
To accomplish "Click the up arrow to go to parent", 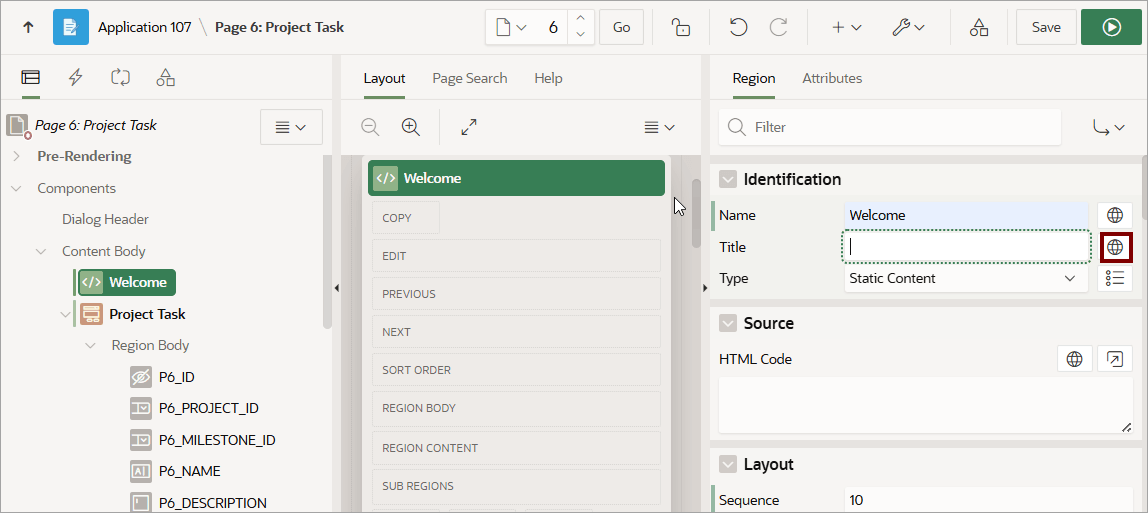I will (28, 27).
